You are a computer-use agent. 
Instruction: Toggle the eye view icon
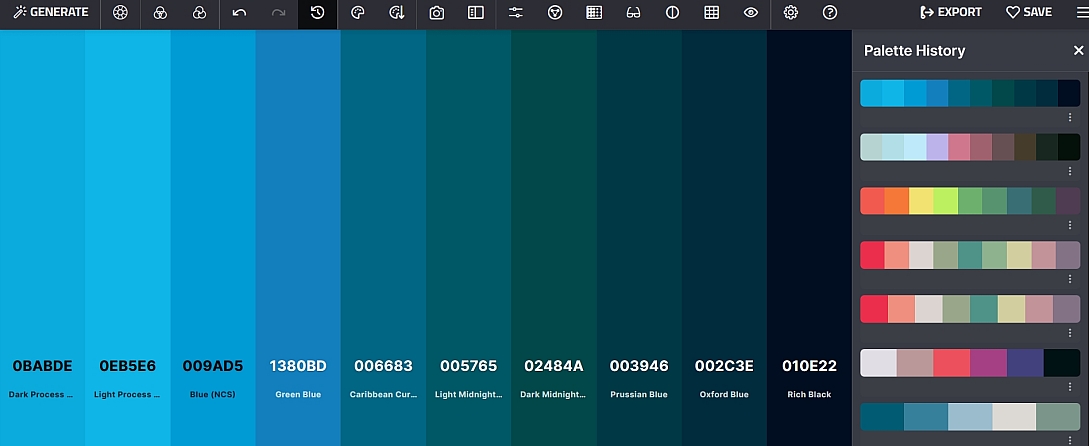pyautogui.click(x=751, y=13)
